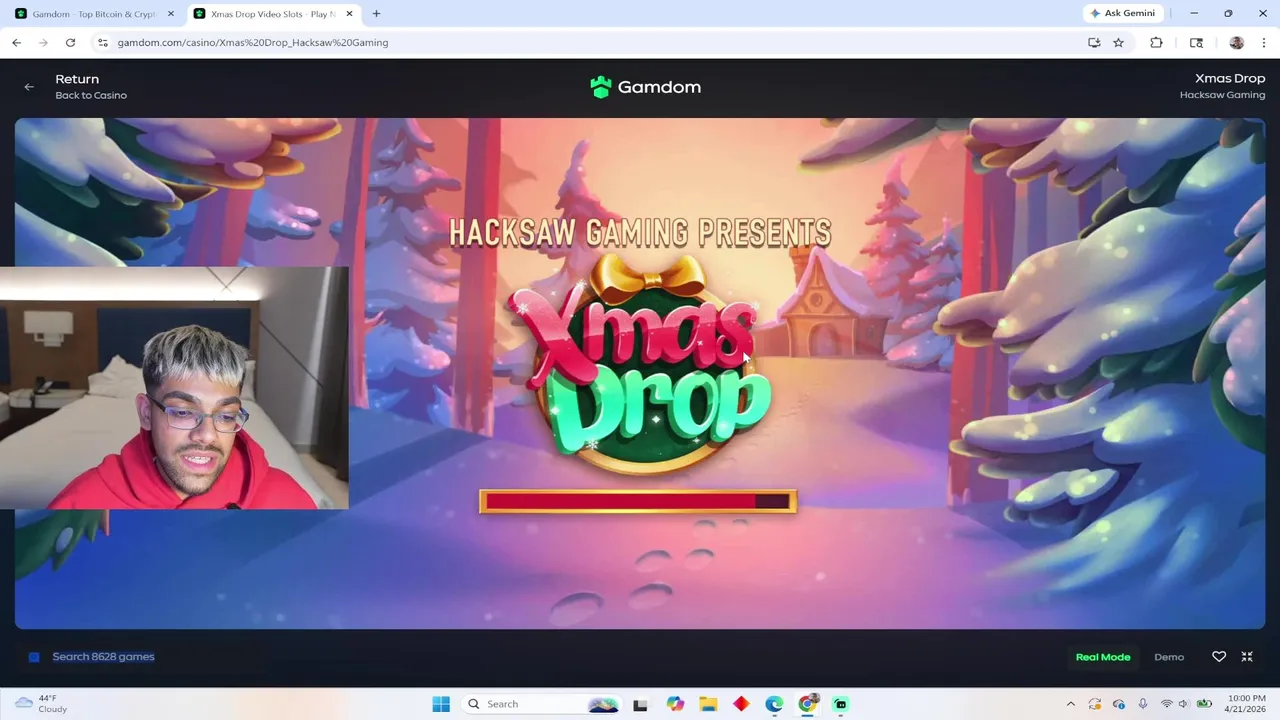Open File Explorer from taskbar
Image resolution: width=1280 pixels, height=720 pixels.
pyautogui.click(x=708, y=704)
